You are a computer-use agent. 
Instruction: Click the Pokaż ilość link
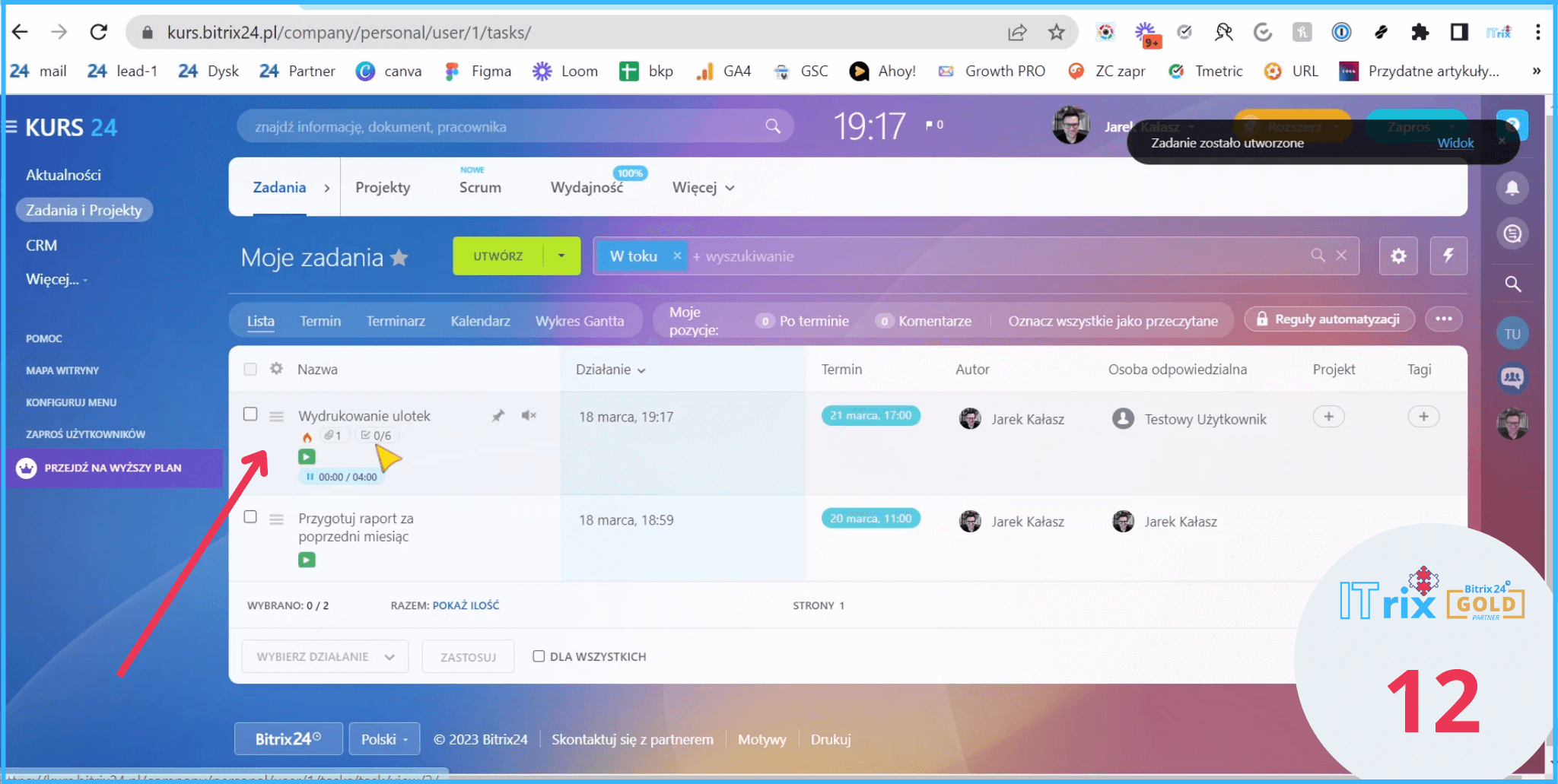(x=466, y=605)
